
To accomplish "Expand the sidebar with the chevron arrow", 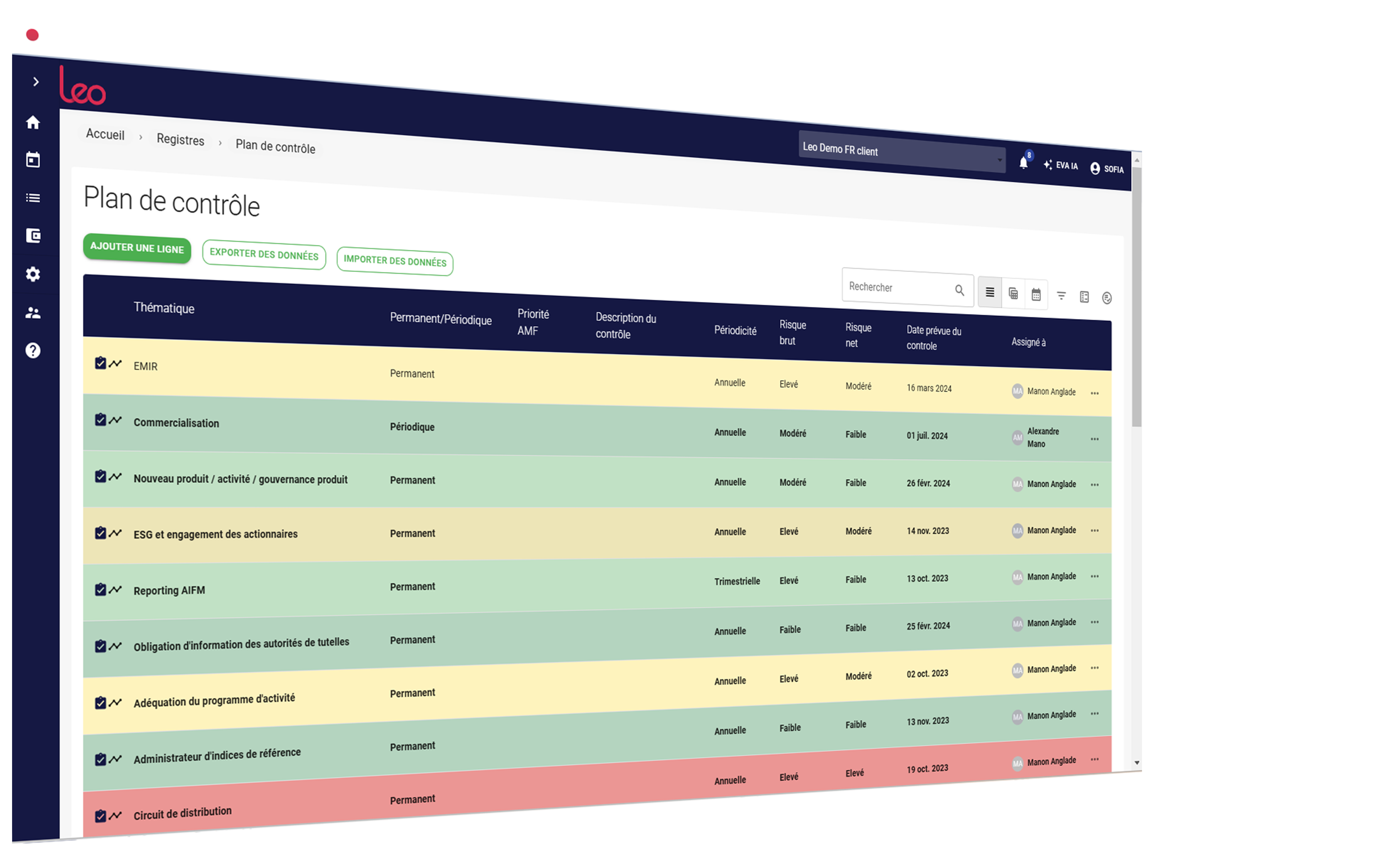I will tap(36, 82).
